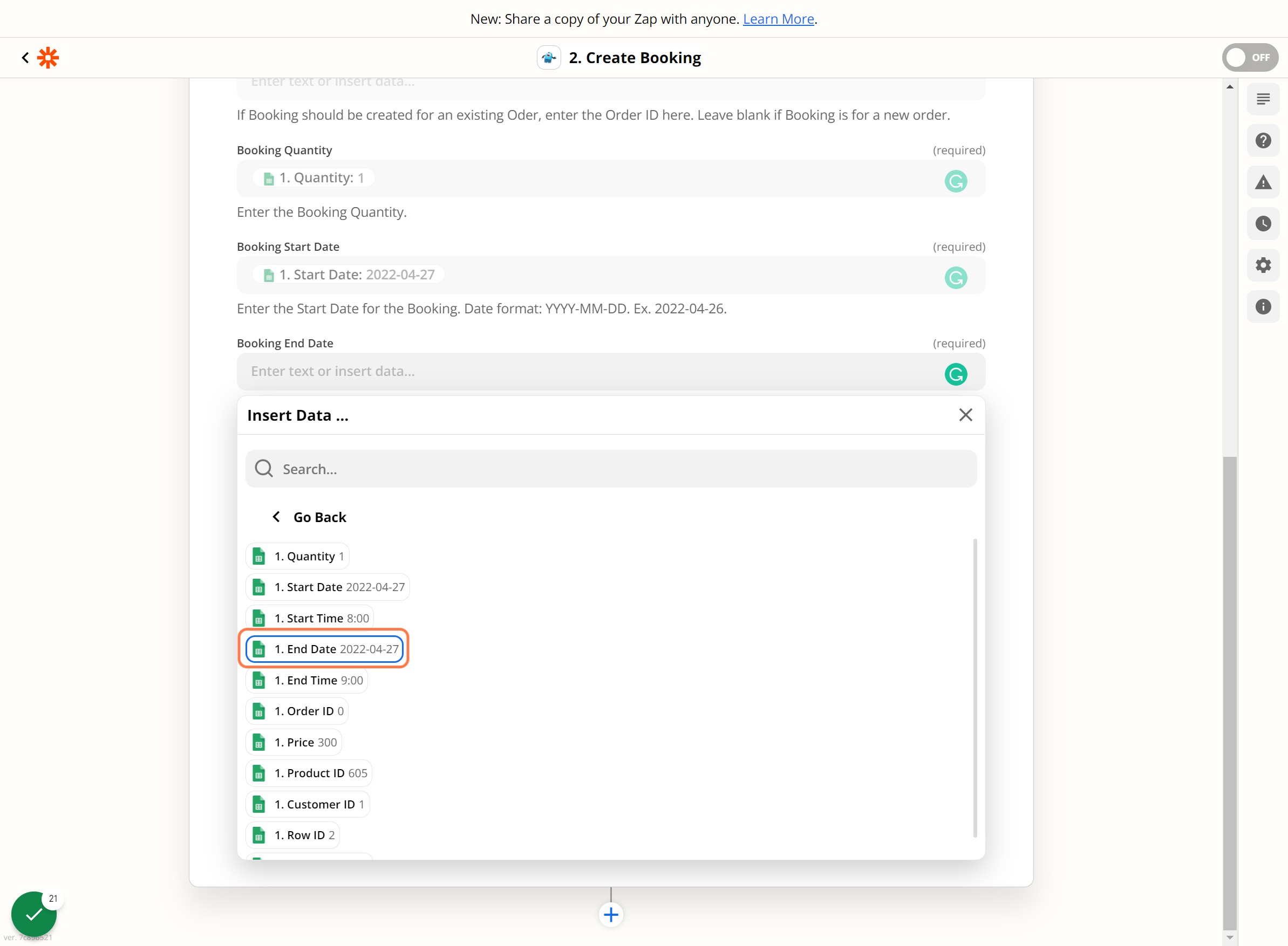Click the Create Booking app icon
Screen dimensions: 1288x946
[x=548, y=57]
